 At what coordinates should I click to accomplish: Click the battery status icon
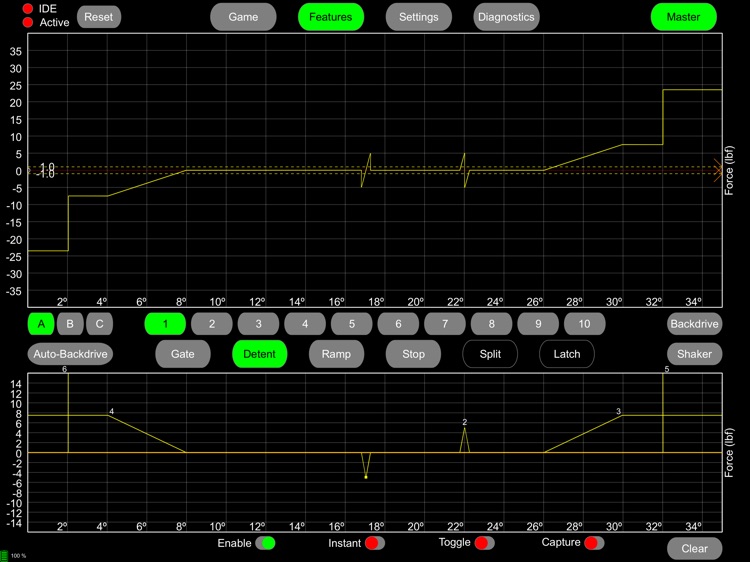[5, 555]
